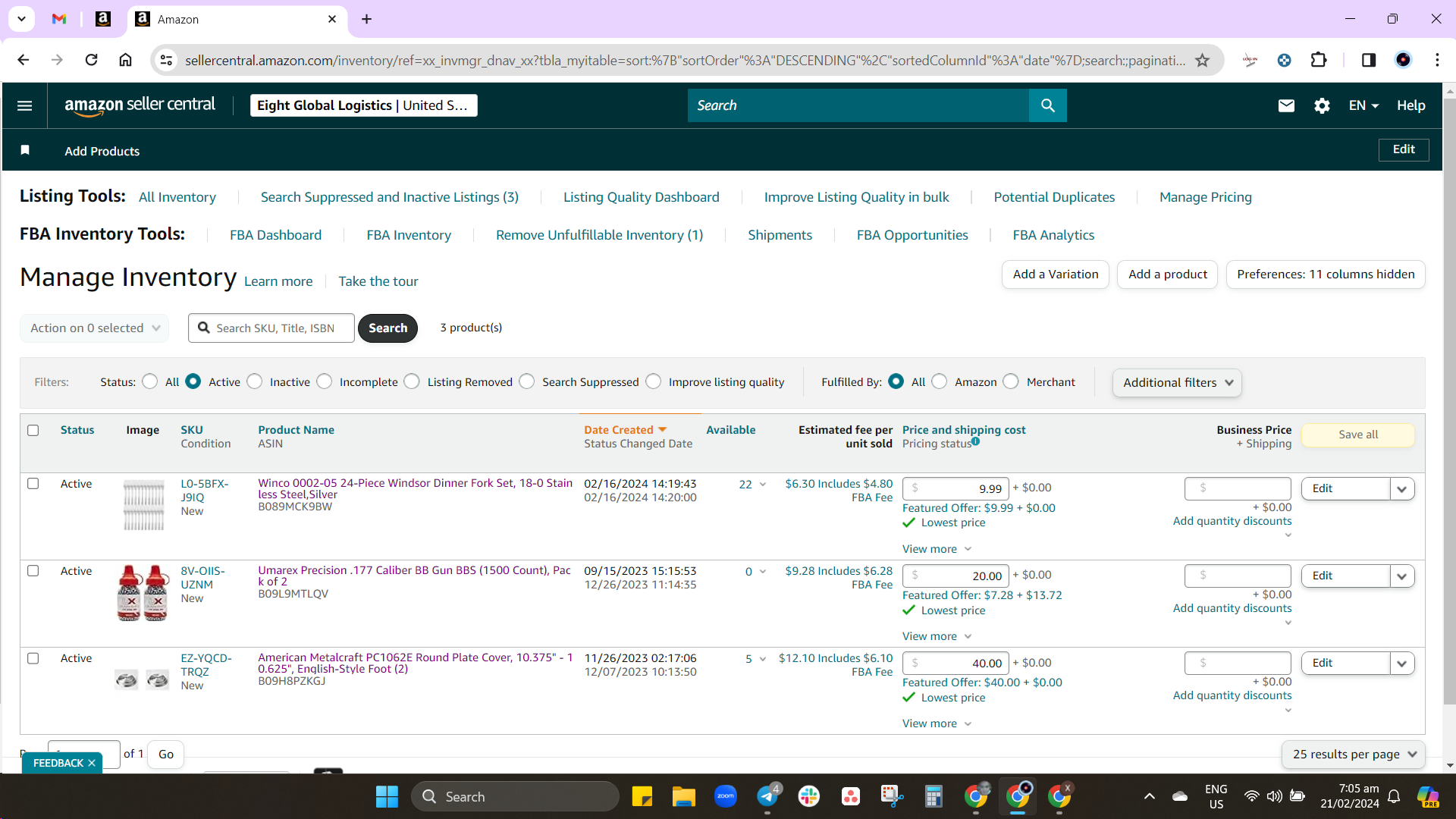1456x819 pixels.
Task: Edit the 9.99 price field
Action: pyautogui.click(x=955, y=489)
